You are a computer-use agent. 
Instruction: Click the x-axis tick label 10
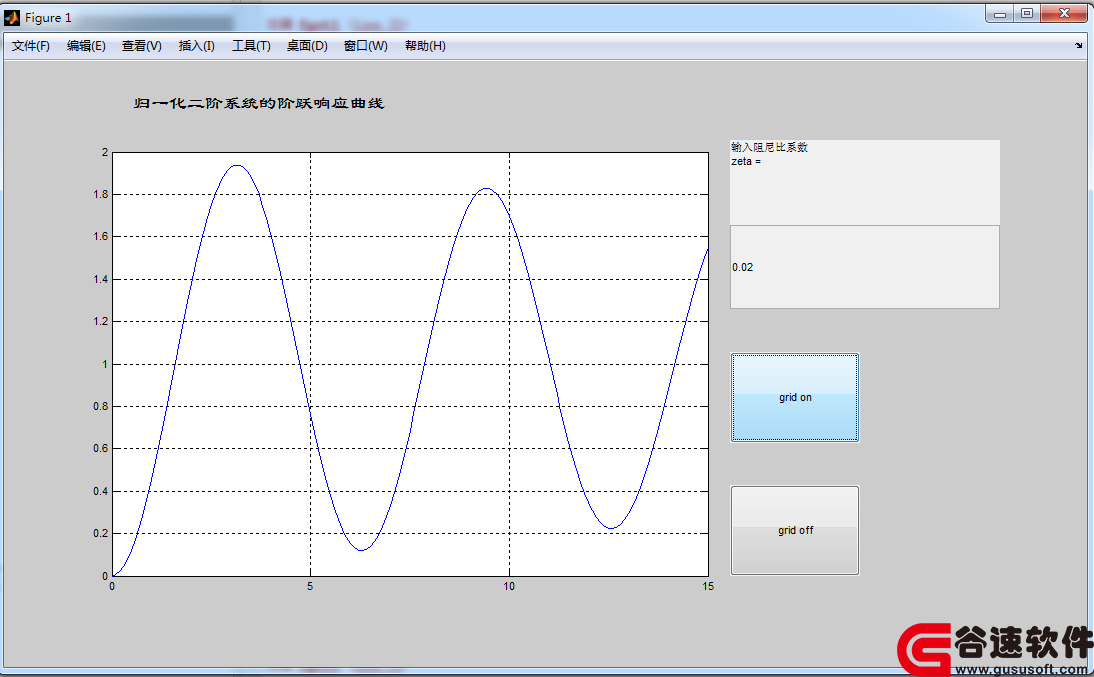click(509, 586)
